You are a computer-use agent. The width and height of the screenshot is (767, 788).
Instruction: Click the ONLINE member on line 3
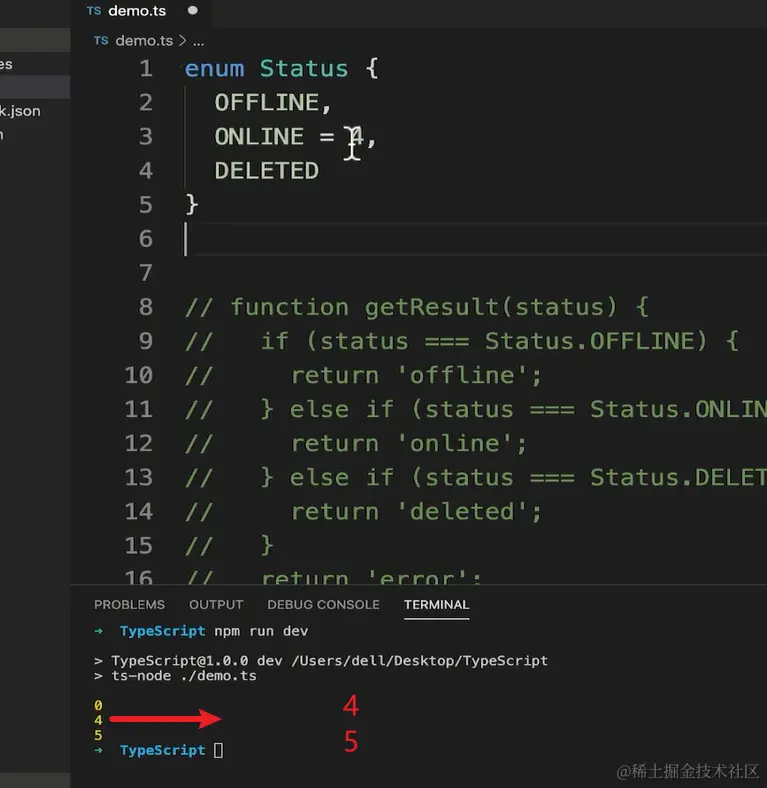click(259, 137)
